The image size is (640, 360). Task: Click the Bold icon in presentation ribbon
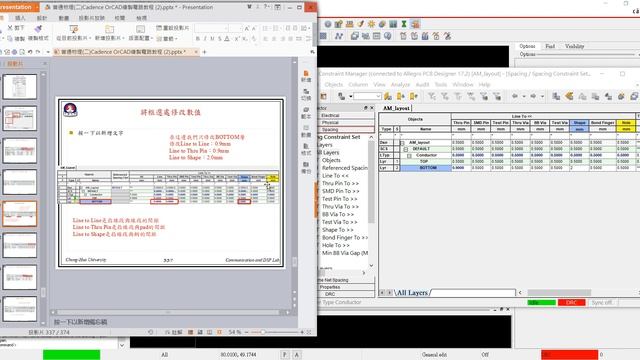point(198,38)
